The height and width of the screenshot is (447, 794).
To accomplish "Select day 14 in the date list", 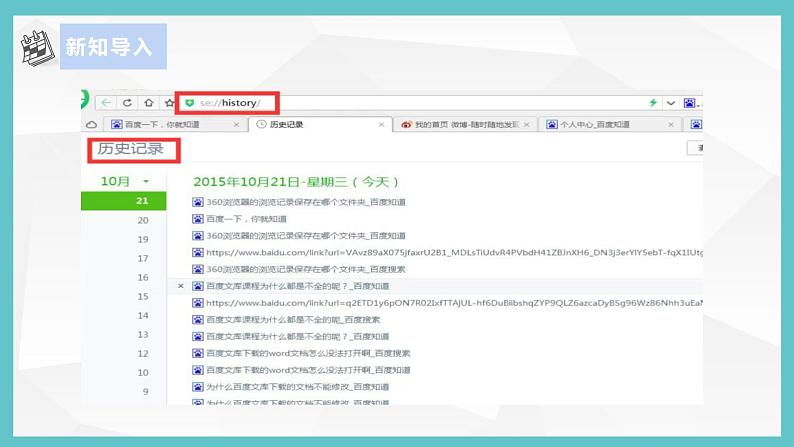I will tap(143, 315).
